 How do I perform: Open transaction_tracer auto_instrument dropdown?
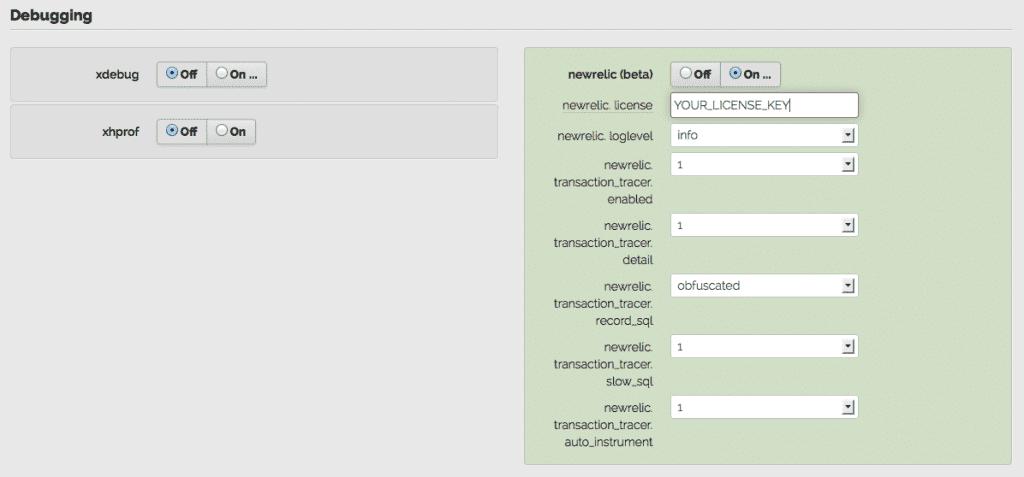[764, 407]
